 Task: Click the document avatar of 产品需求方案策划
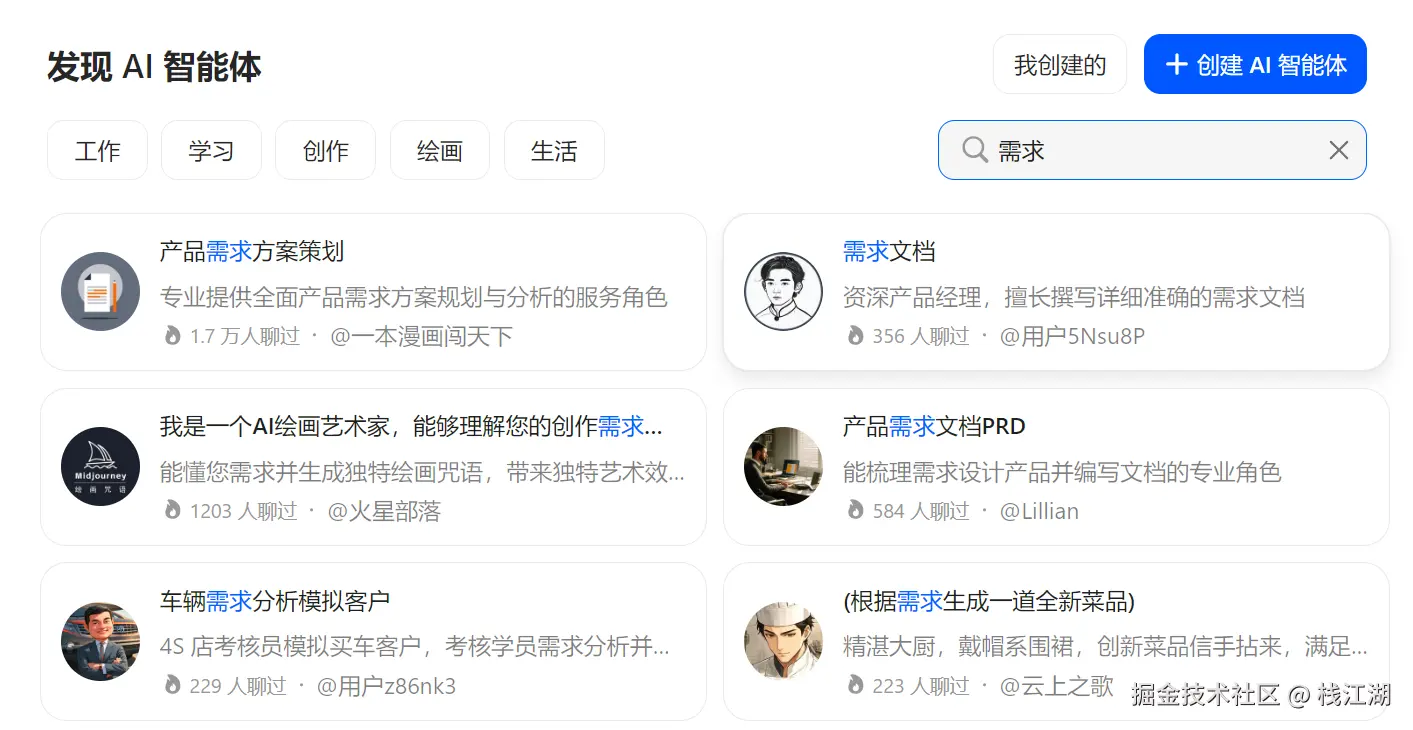click(x=100, y=292)
